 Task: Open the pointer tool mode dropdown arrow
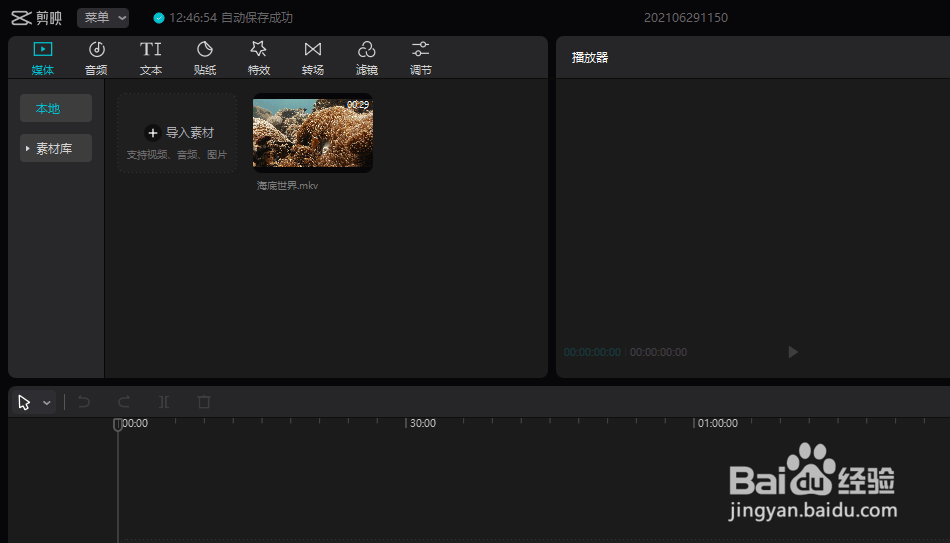47,402
